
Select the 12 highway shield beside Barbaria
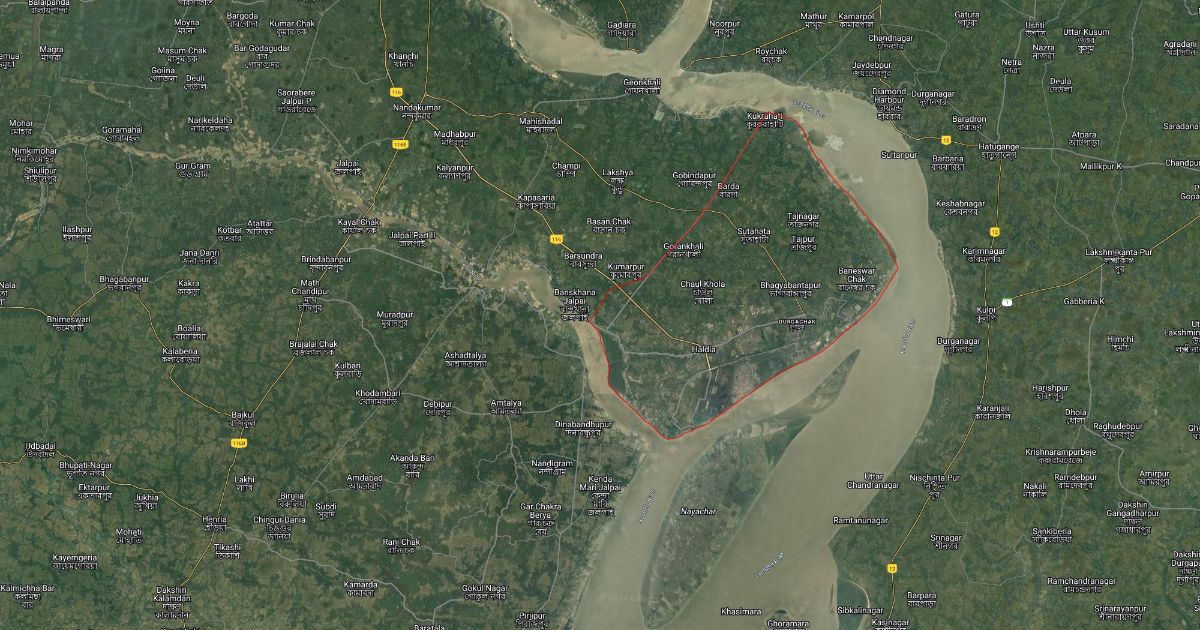coord(945,140)
